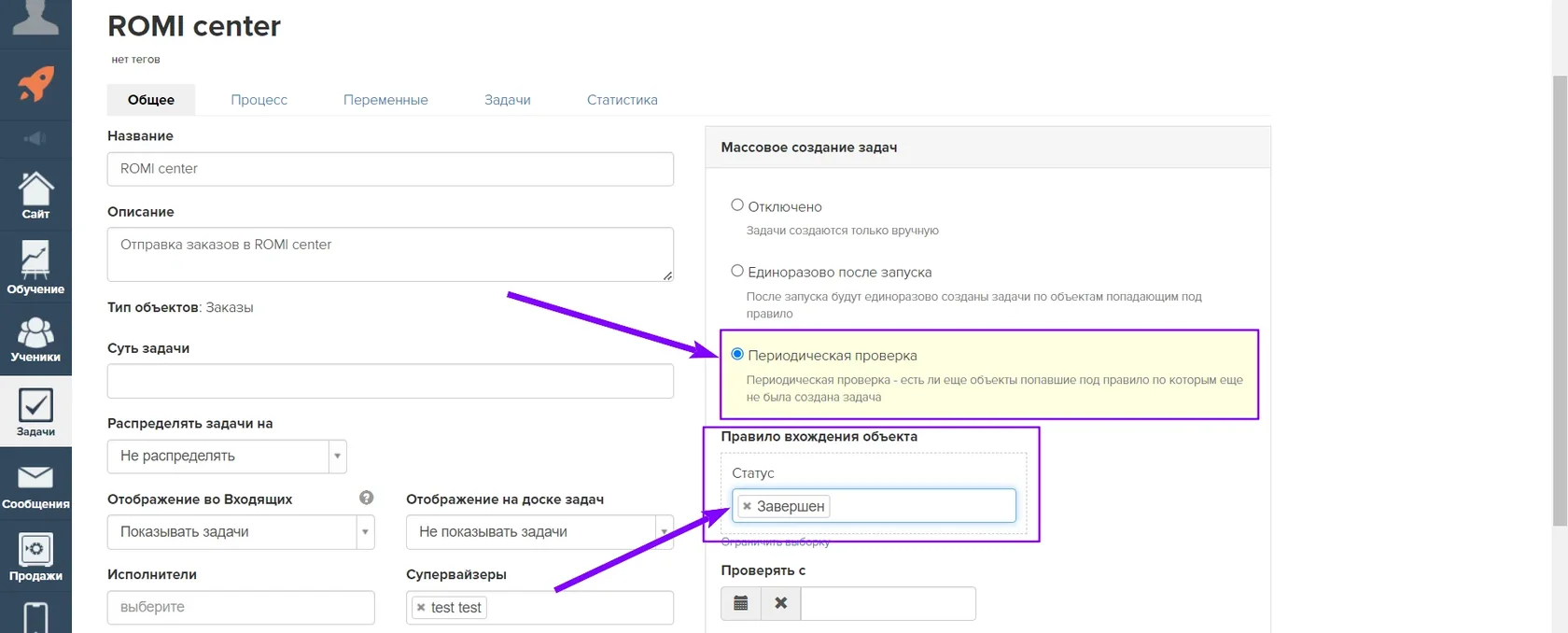Switch to the Задачи tab
Viewport: 1568px width, 633px height.
click(508, 100)
